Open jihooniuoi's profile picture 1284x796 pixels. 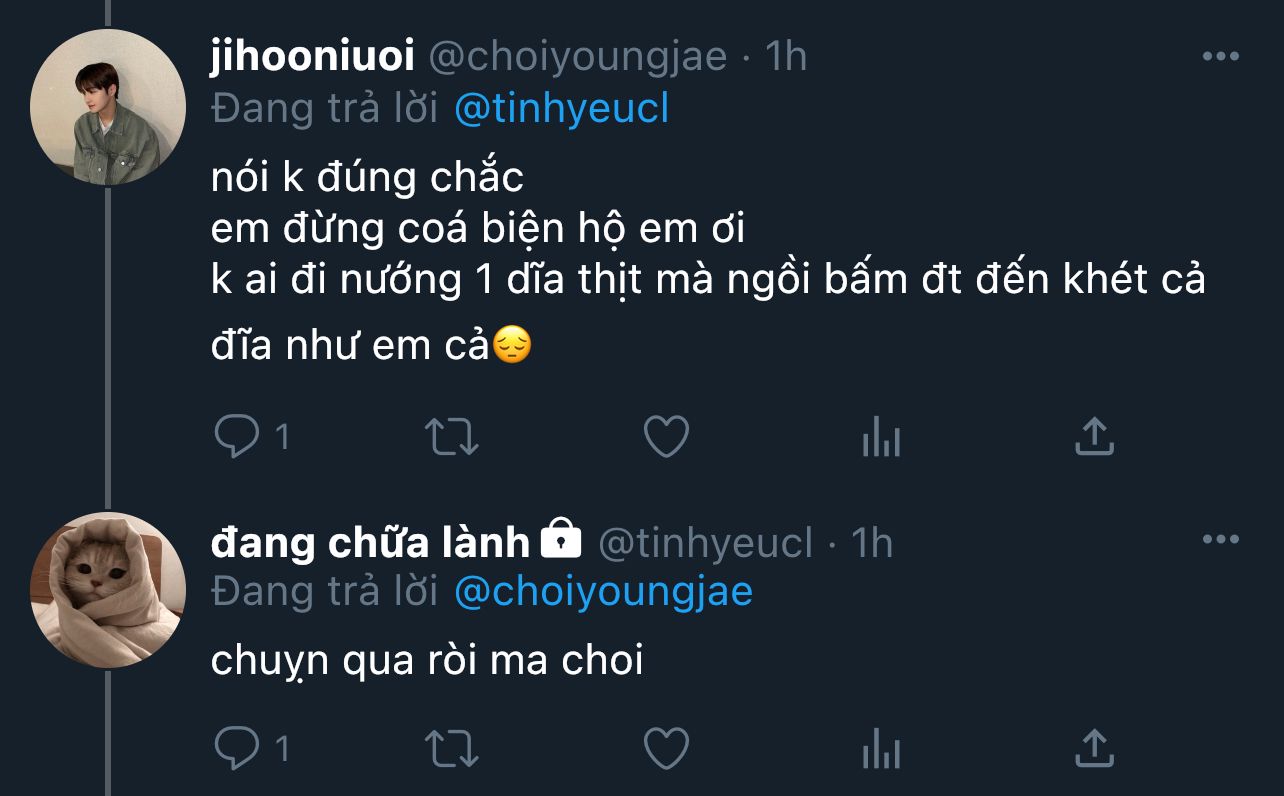(108, 107)
